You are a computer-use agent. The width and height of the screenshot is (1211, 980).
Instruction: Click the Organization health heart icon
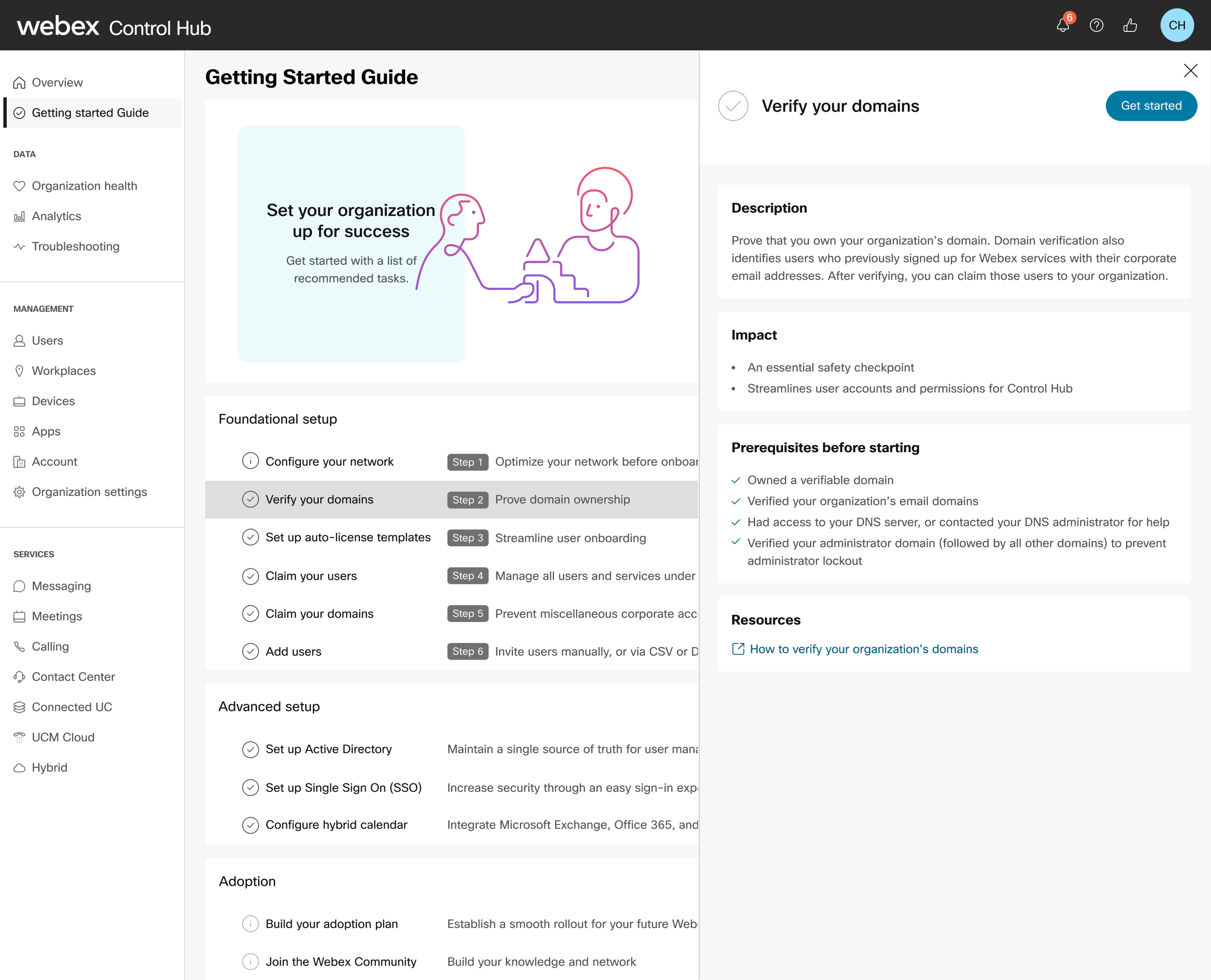pyautogui.click(x=19, y=186)
